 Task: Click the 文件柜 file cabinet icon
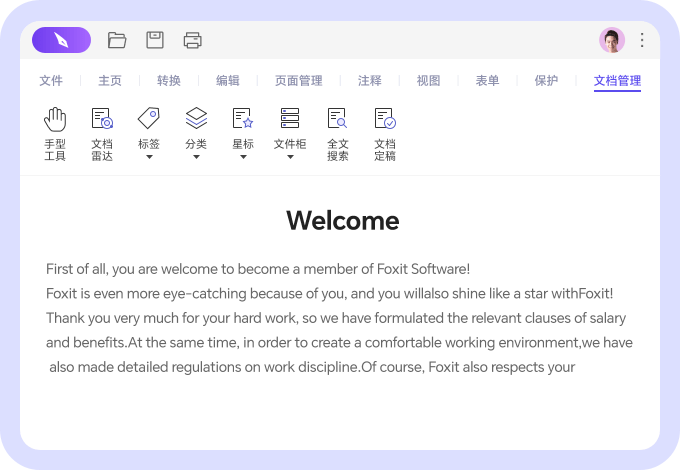coord(290,118)
